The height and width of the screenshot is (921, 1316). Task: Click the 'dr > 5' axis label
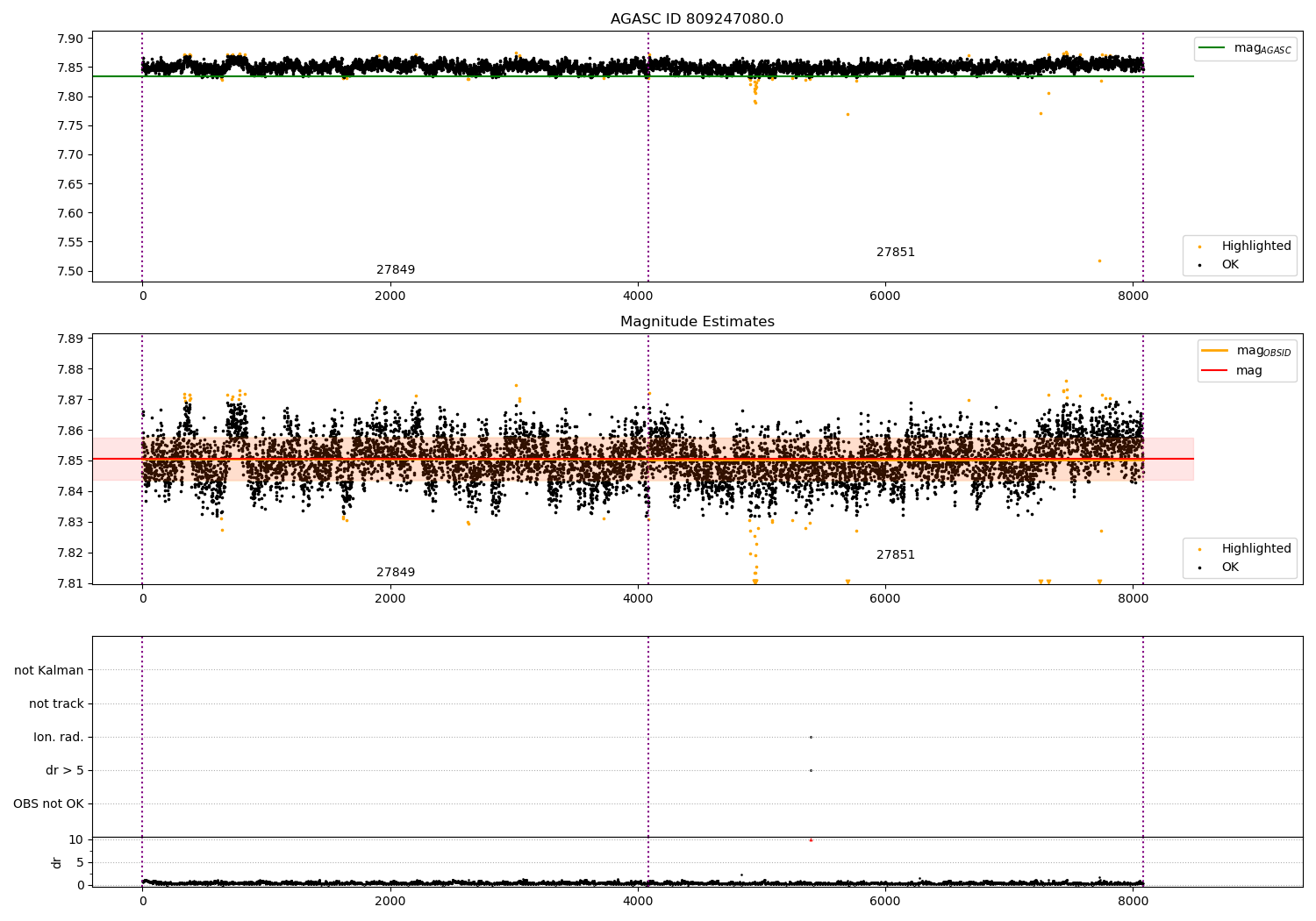pyautogui.click(x=65, y=770)
